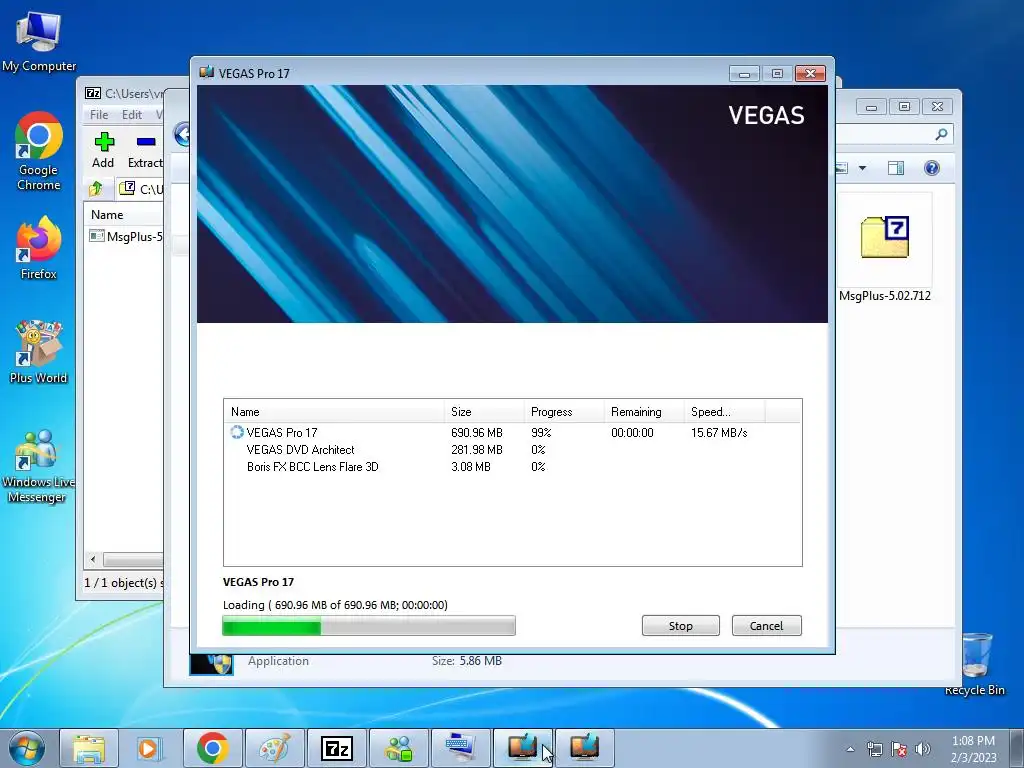Click the Progress column header
1024x768 pixels.
[564, 411]
